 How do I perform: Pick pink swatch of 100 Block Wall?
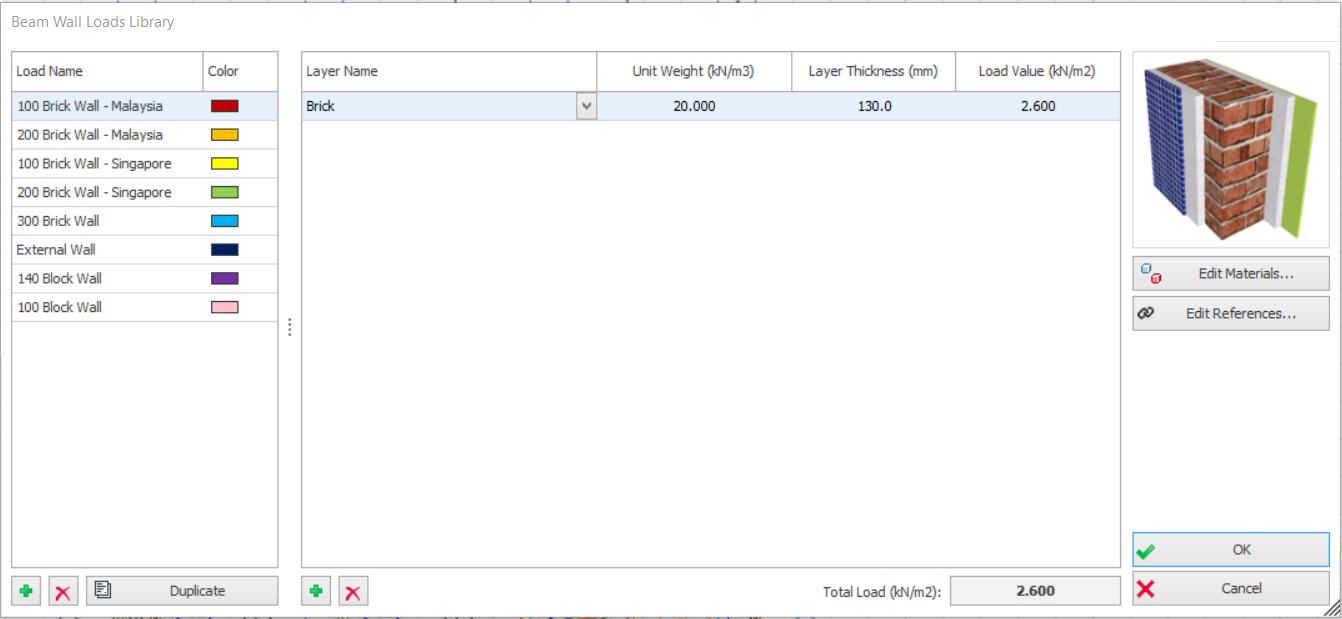225,307
